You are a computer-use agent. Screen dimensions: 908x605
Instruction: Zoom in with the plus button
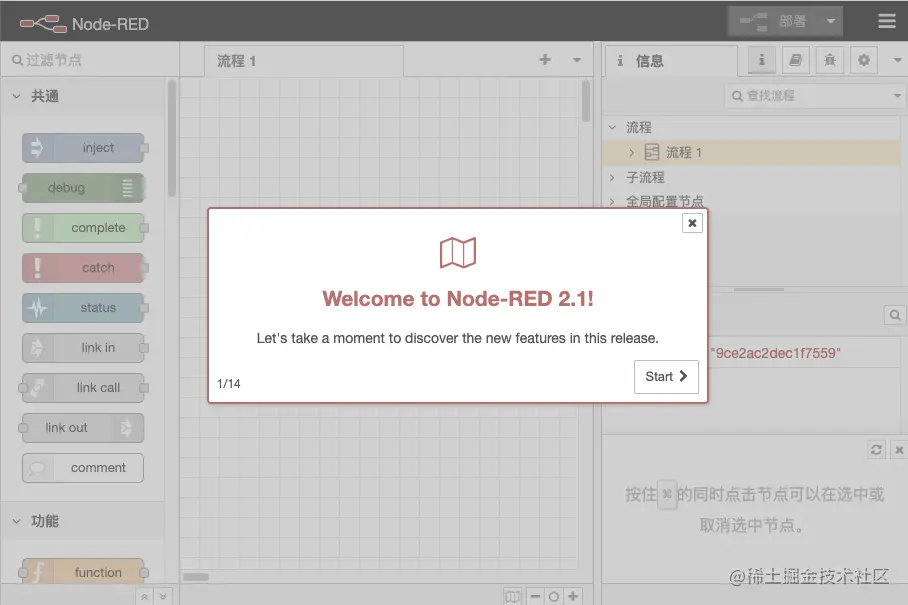click(573, 596)
